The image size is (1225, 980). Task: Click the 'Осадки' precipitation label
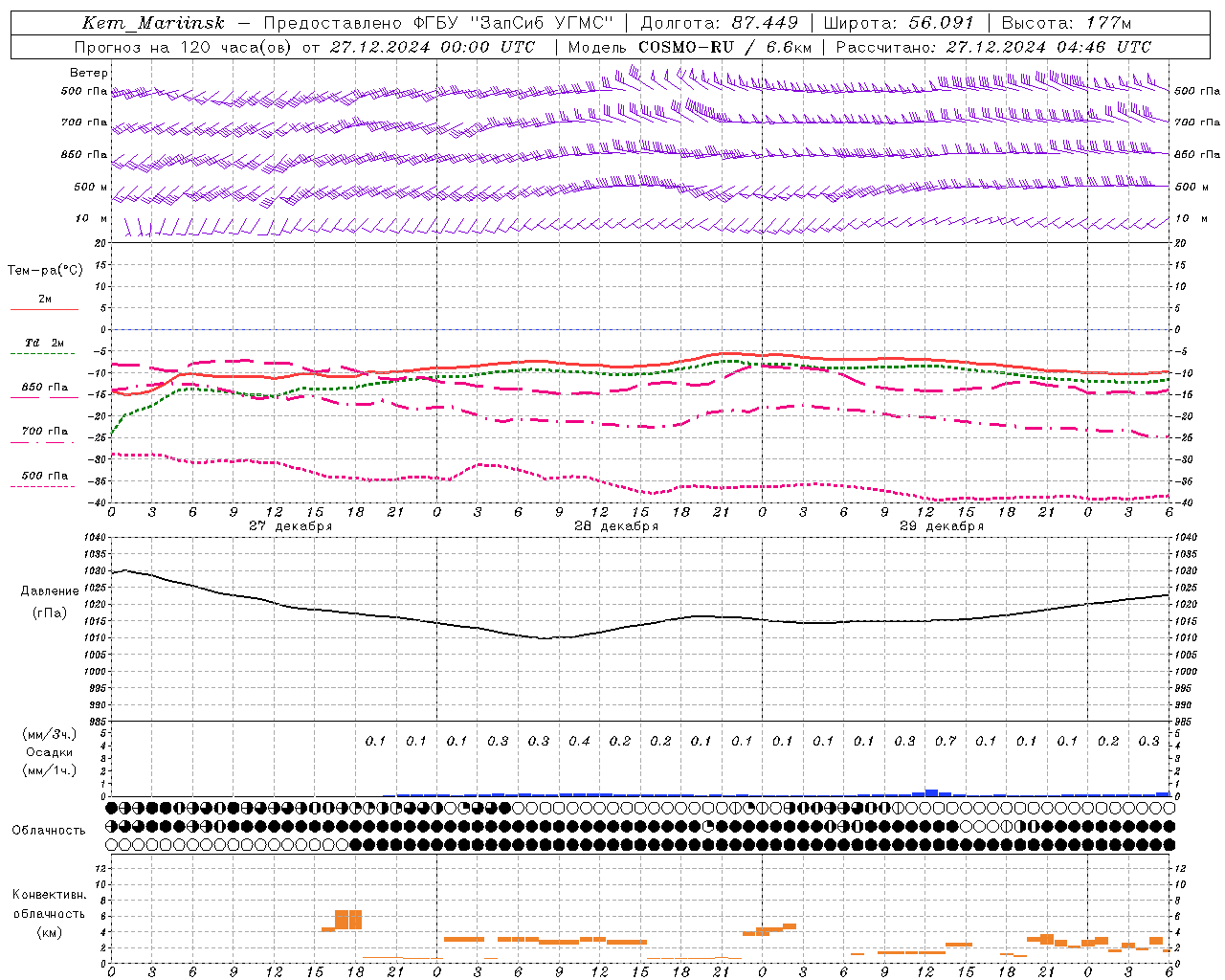pyautogui.click(x=50, y=752)
